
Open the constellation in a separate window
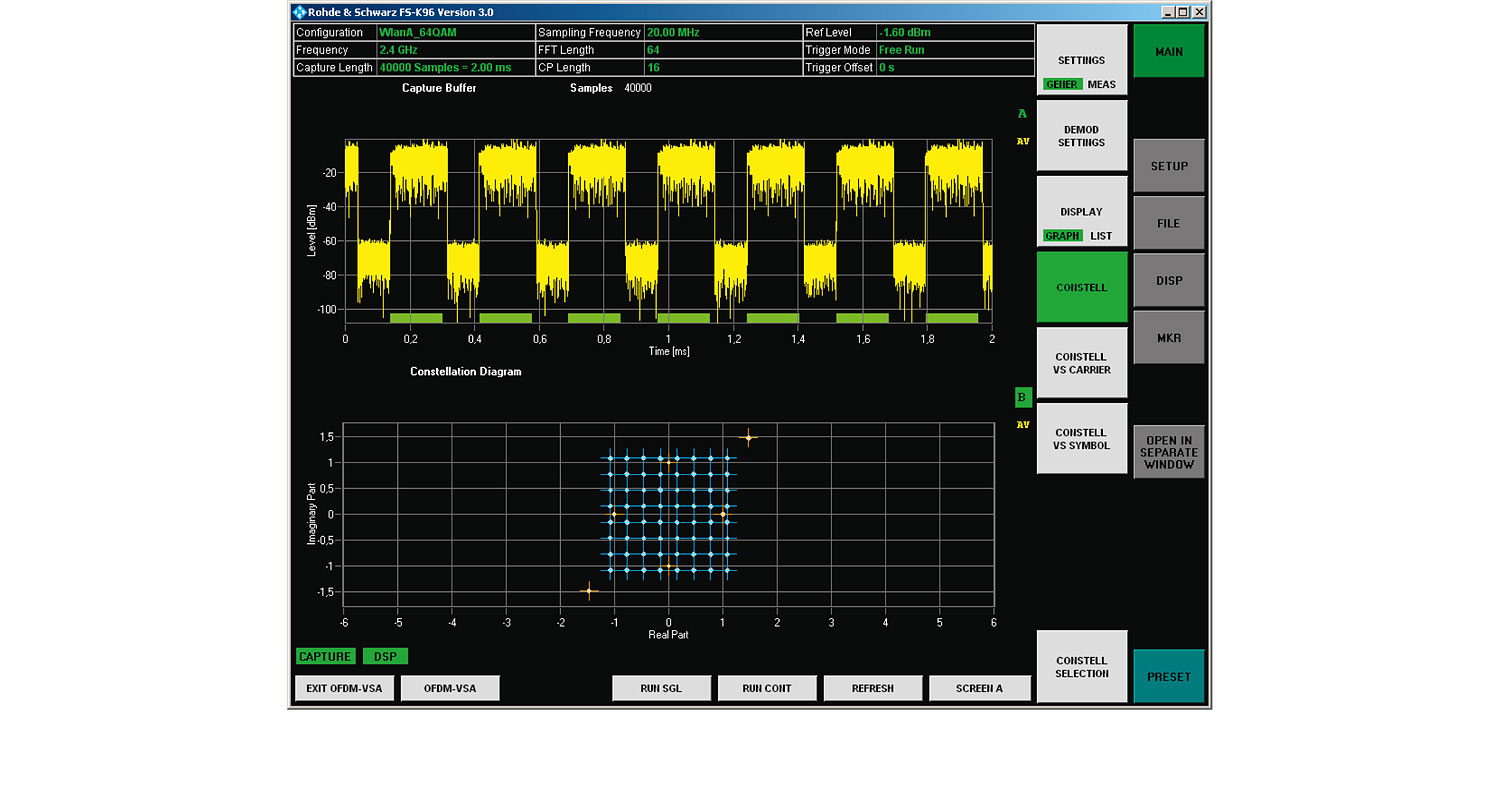pos(1169,451)
